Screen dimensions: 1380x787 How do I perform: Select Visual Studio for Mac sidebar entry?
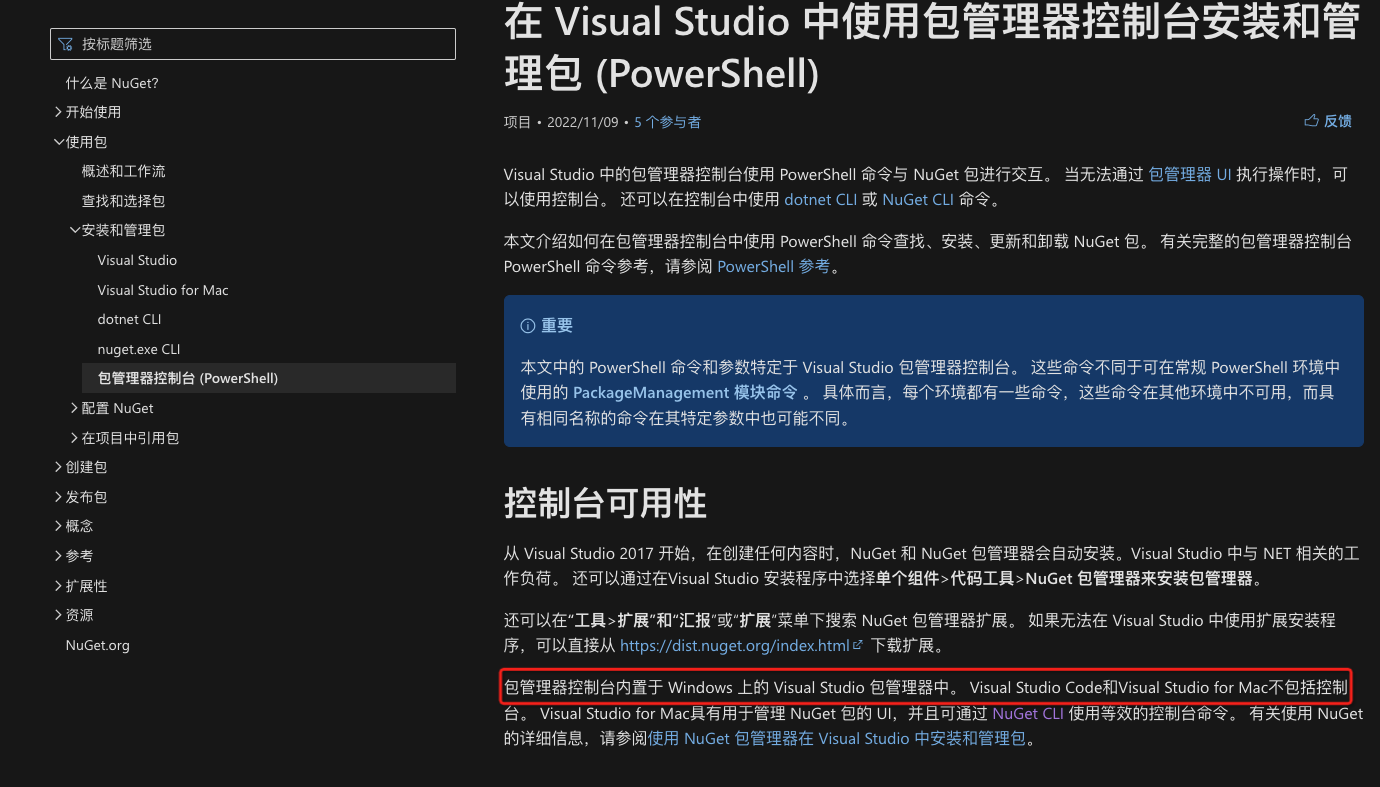click(x=163, y=290)
